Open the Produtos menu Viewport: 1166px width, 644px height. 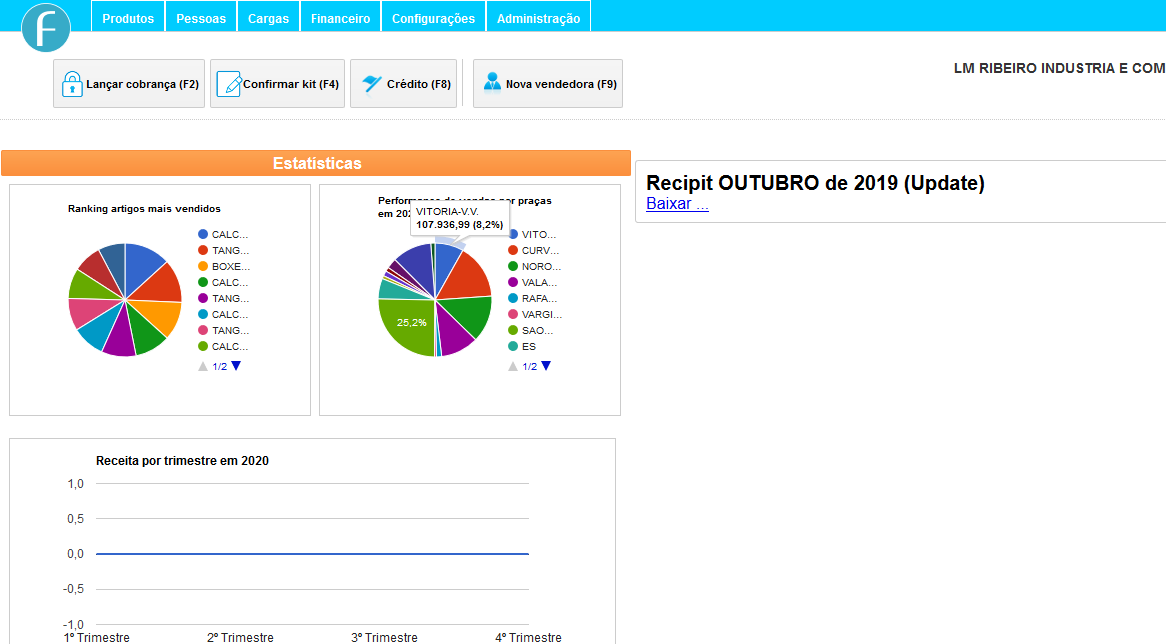click(128, 16)
